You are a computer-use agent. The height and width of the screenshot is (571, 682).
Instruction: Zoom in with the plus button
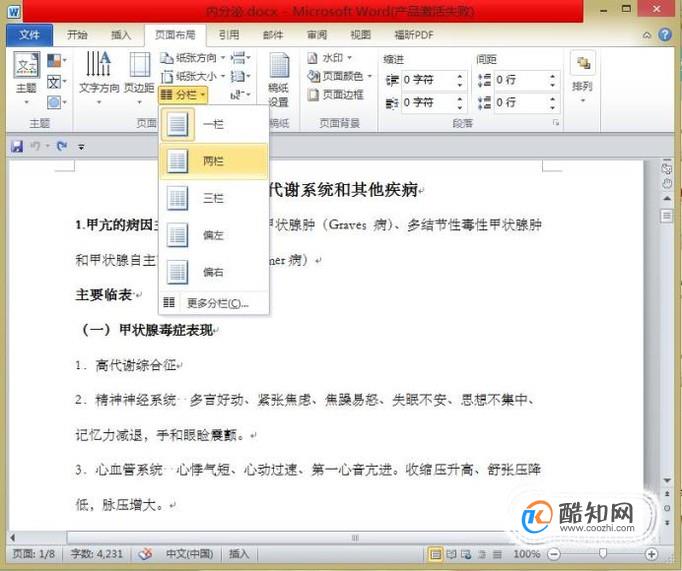point(651,554)
